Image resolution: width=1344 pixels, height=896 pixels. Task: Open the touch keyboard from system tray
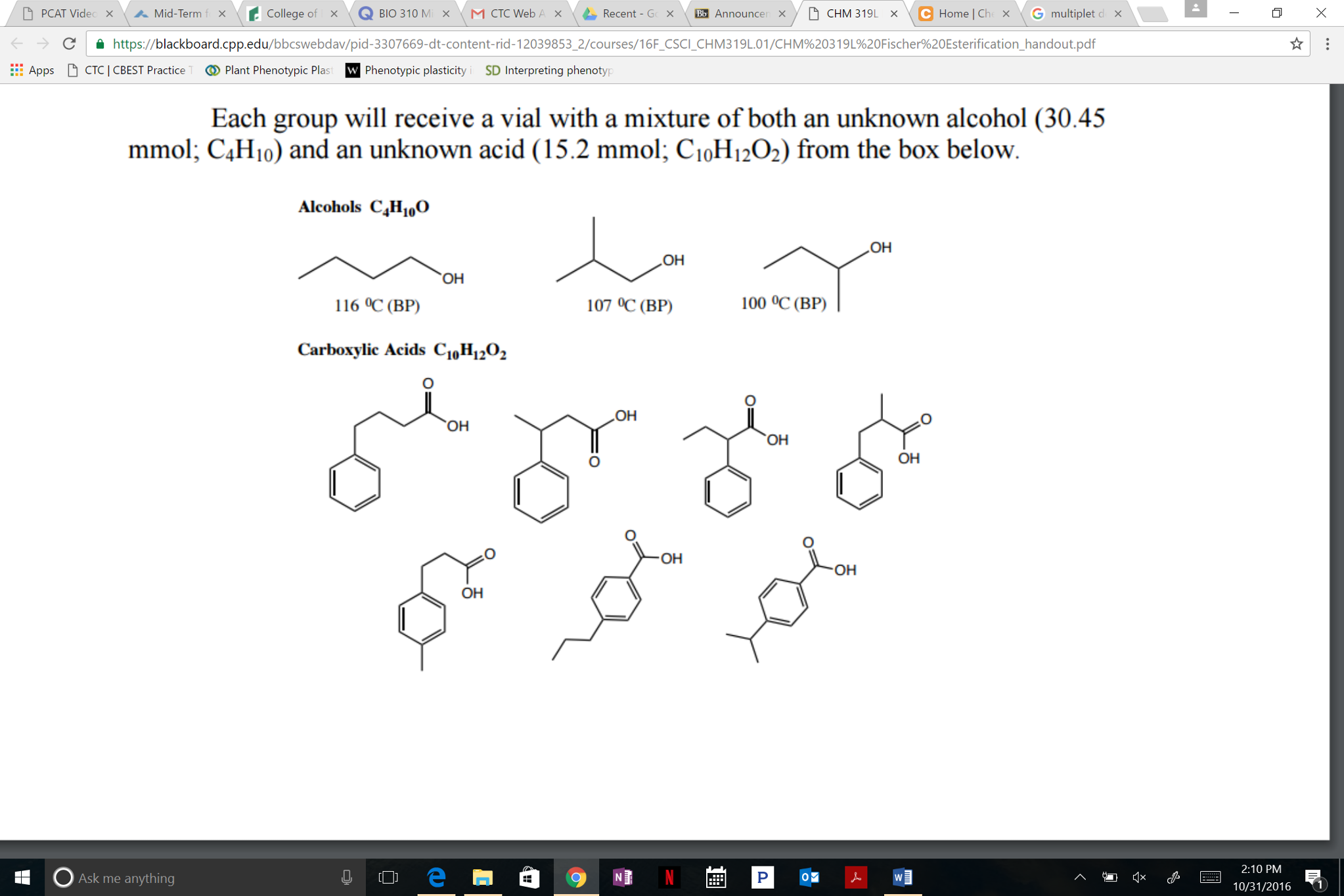[1209, 877]
